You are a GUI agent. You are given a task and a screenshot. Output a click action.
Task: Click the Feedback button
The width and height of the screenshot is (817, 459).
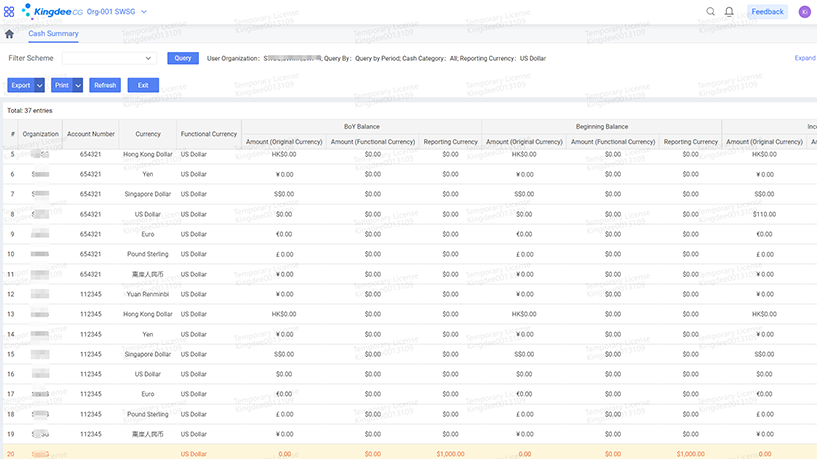pyautogui.click(x=767, y=12)
